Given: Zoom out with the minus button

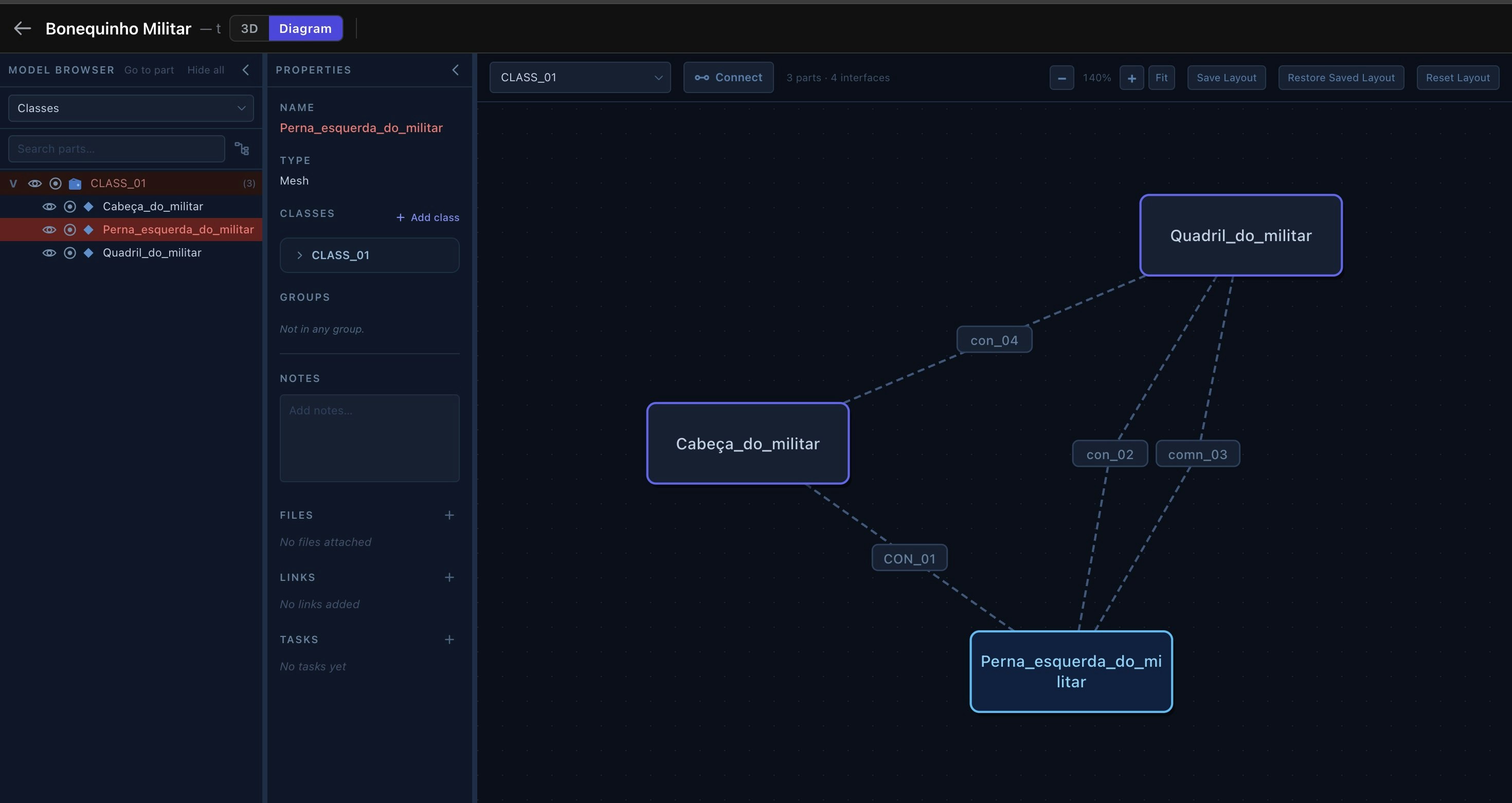Looking at the screenshot, I should point(1062,78).
